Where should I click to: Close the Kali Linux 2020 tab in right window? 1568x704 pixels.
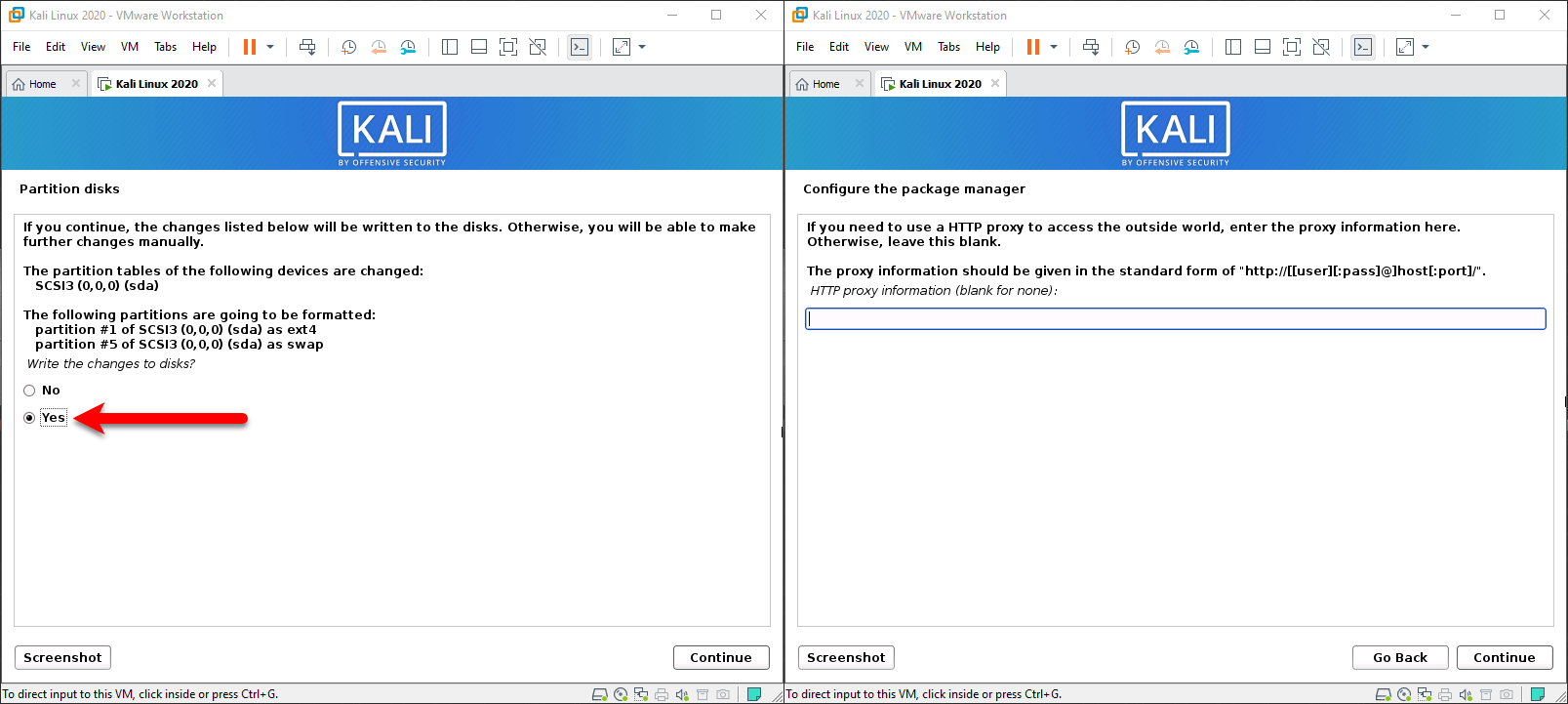click(995, 83)
